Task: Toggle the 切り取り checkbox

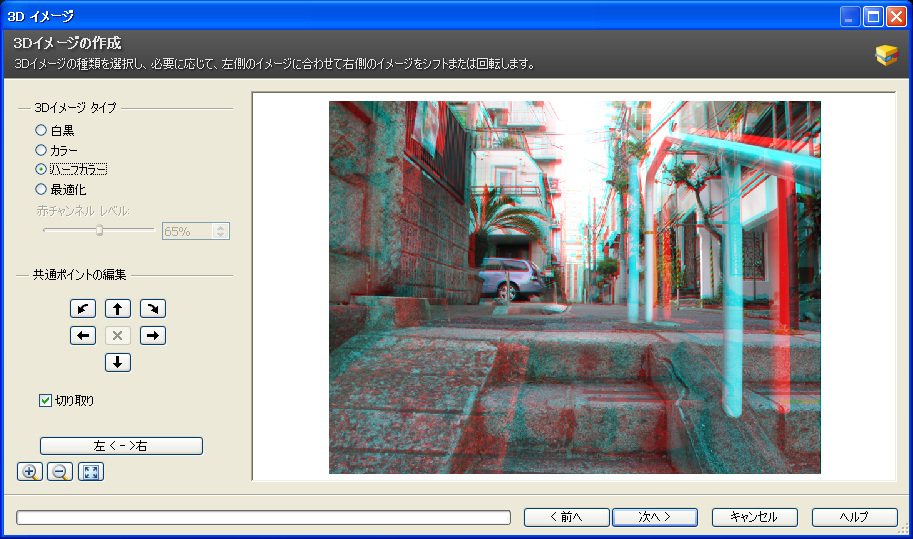Action: point(45,400)
